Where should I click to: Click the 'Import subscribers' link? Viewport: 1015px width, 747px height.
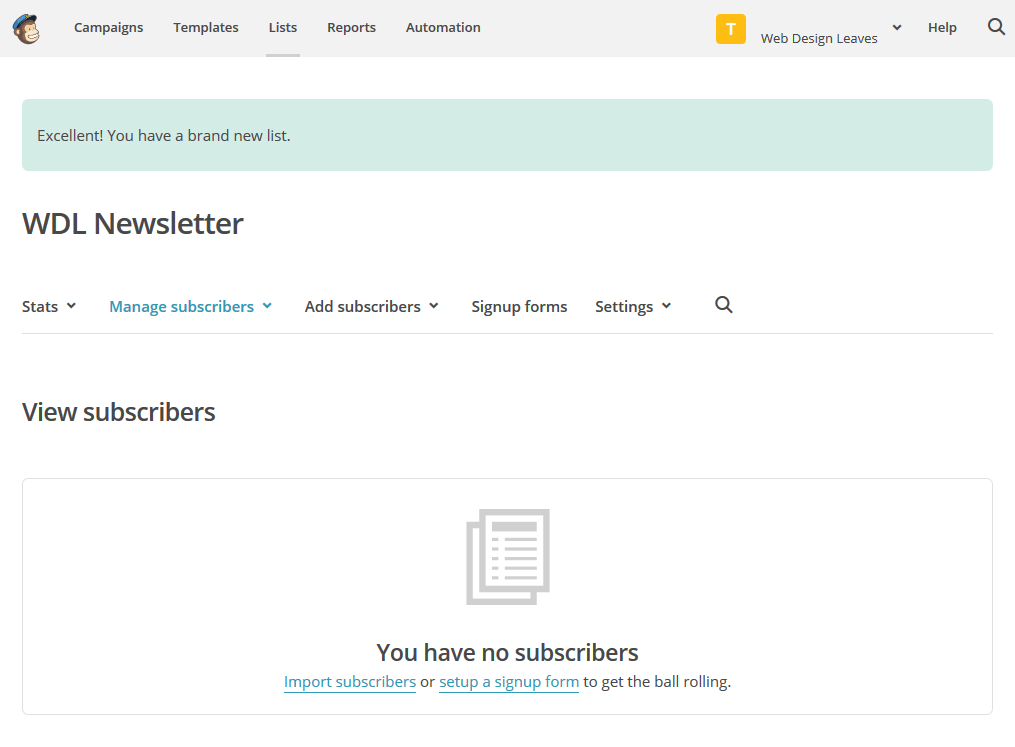349,682
